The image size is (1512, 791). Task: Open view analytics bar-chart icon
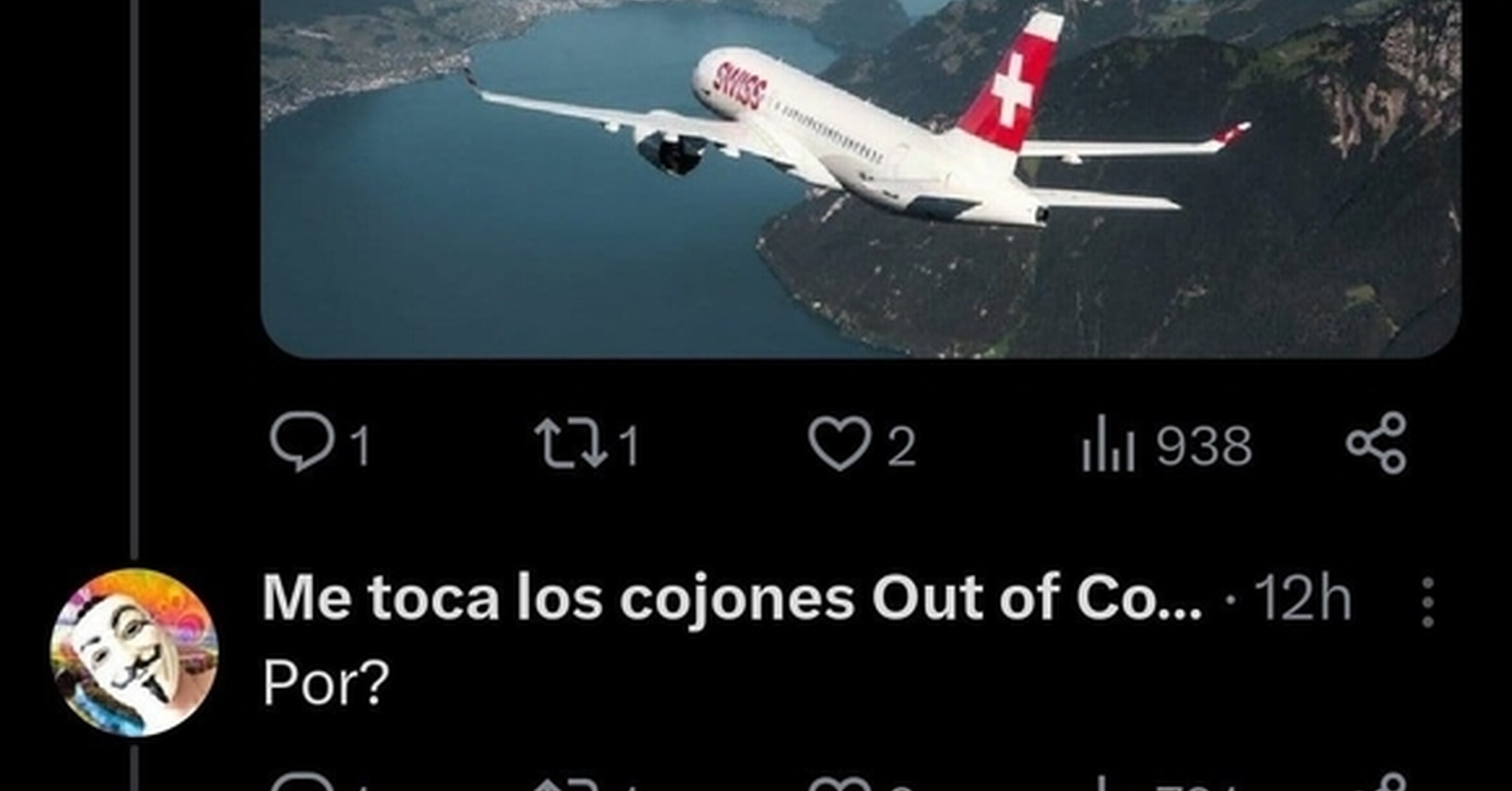click(x=1108, y=443)
